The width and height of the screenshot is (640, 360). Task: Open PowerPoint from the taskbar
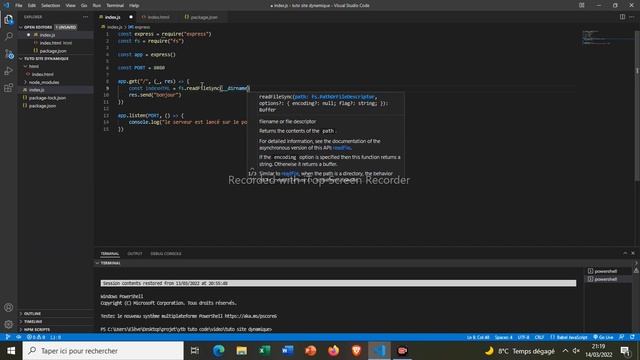[311, 351]
